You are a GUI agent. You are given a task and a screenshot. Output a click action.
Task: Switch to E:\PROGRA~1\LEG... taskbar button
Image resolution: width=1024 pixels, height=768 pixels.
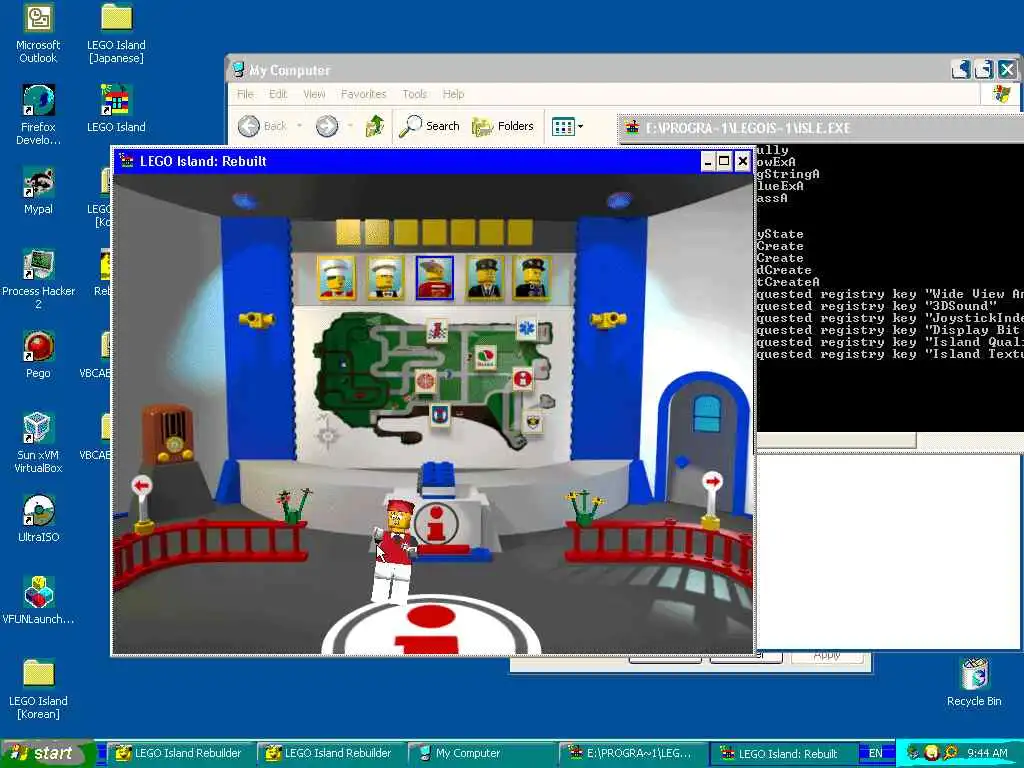(x=633, y=753)
